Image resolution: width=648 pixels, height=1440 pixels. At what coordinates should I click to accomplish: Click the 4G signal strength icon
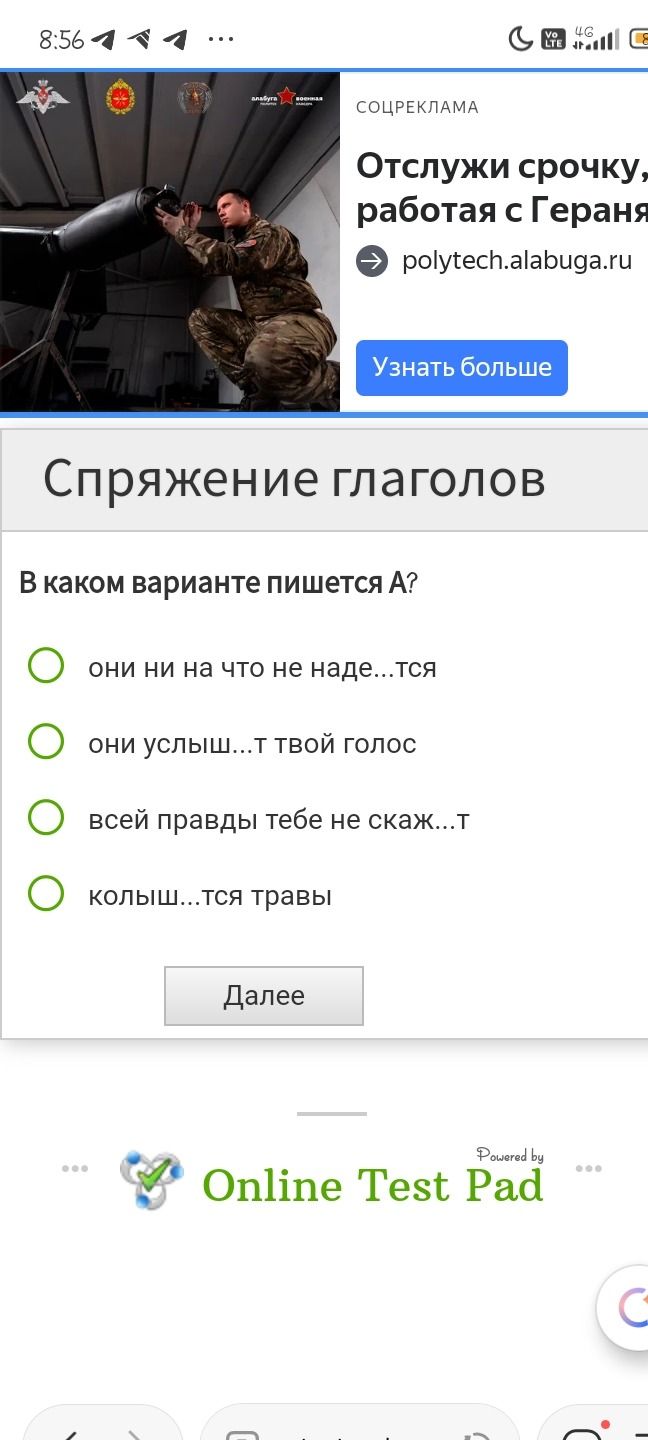pos(596,39)
